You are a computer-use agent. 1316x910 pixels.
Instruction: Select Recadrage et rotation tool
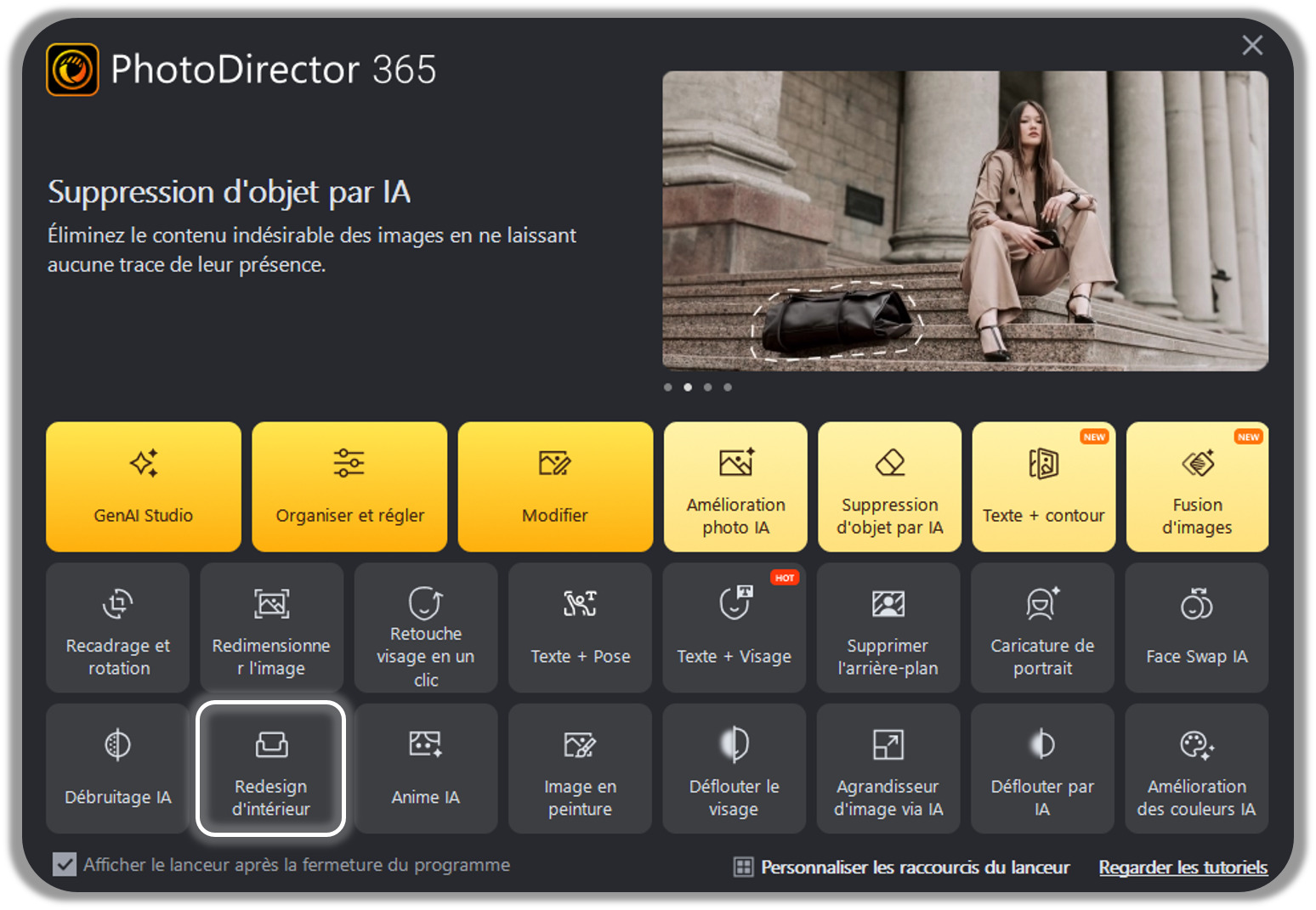118,628
